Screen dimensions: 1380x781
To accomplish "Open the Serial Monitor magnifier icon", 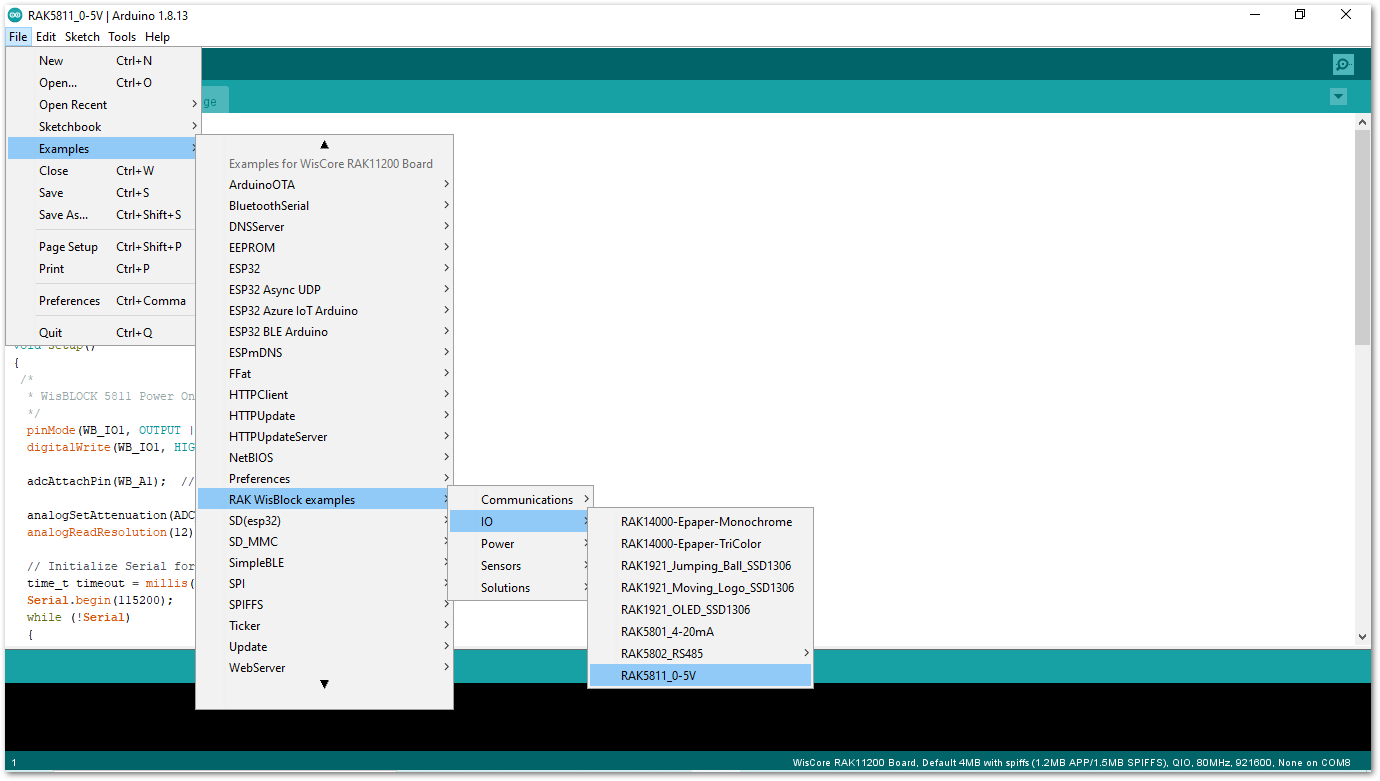I will point(1343,64).
